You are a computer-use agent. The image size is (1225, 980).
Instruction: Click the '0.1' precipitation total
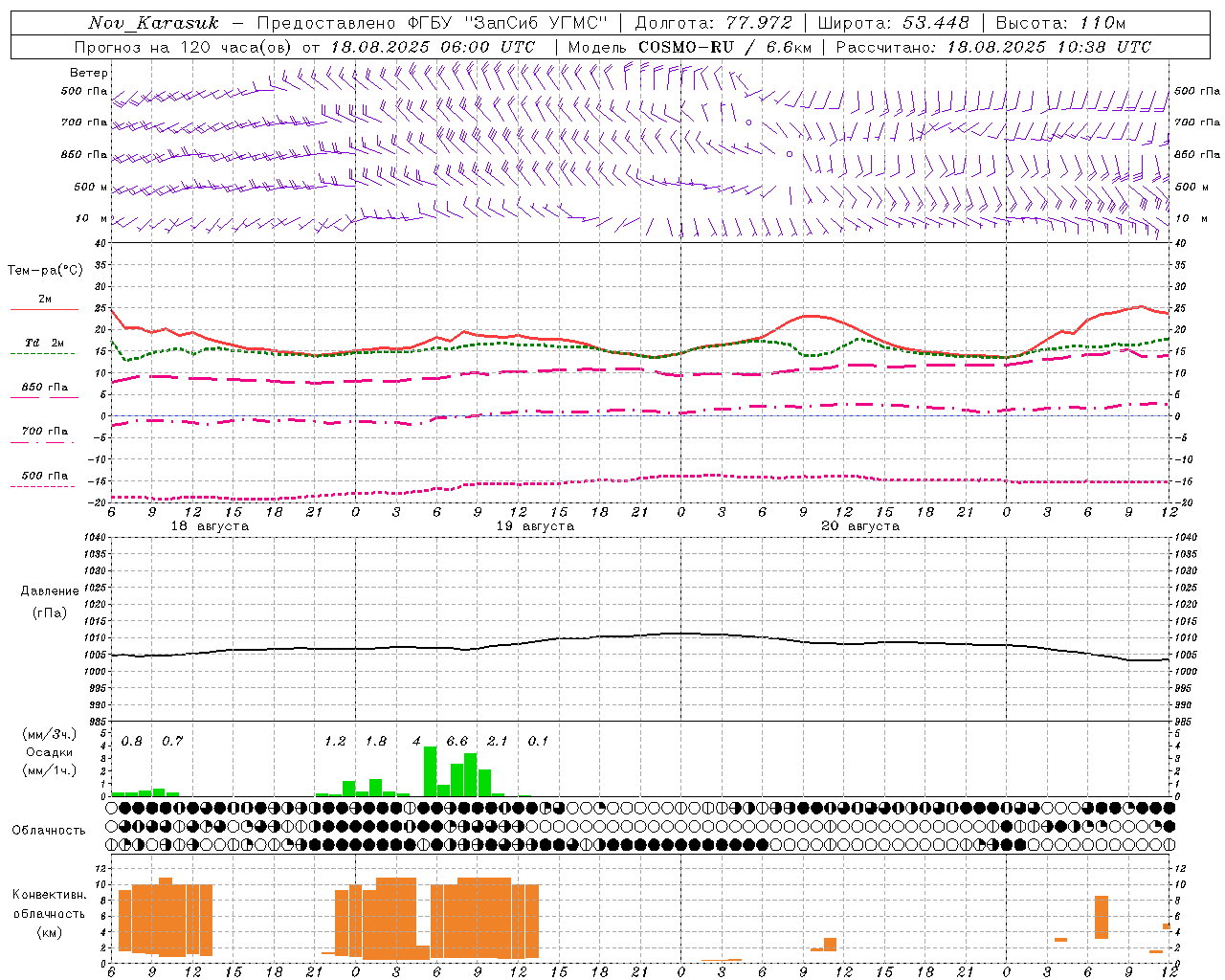539,742
